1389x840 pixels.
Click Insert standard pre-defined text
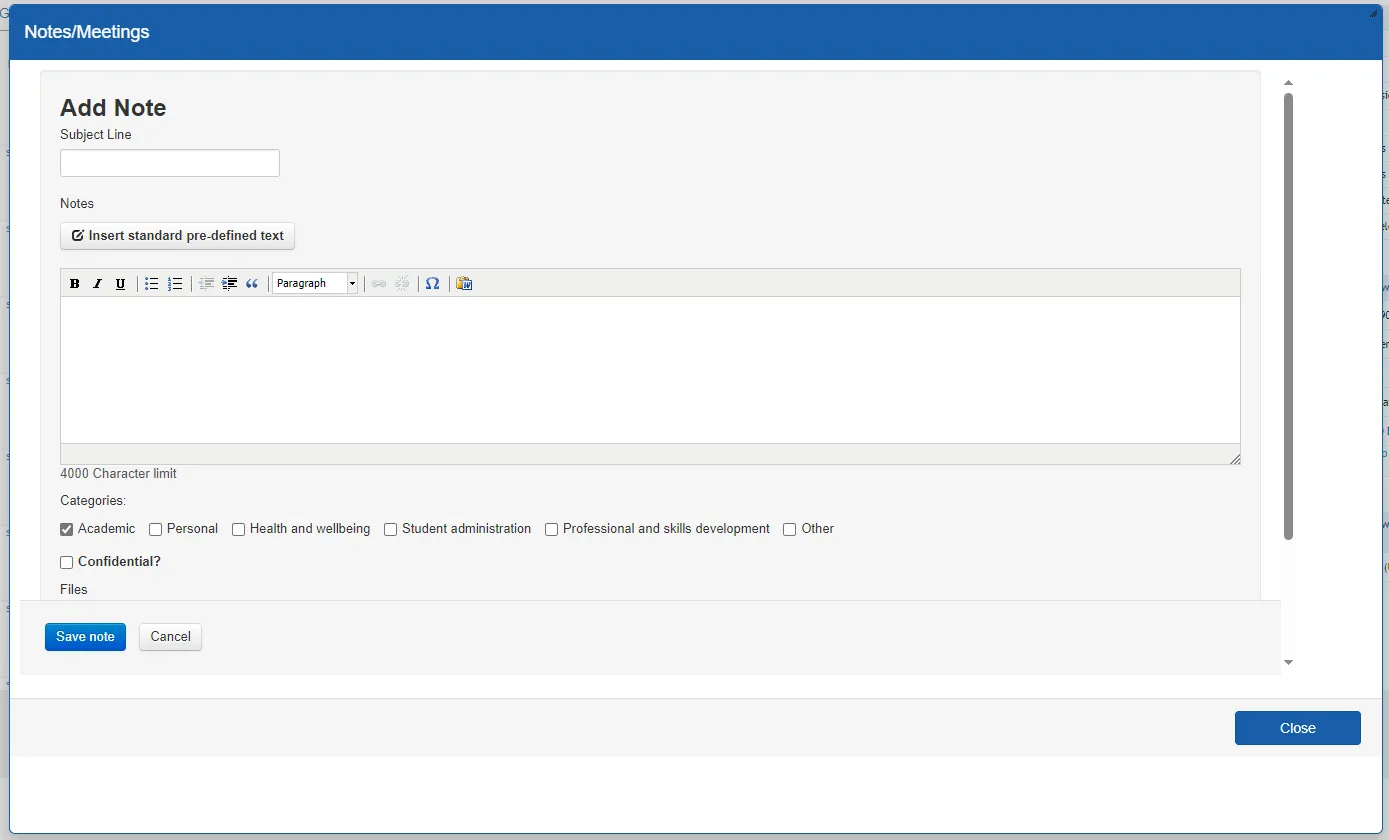pyautogui.click(x=177, y=236)
